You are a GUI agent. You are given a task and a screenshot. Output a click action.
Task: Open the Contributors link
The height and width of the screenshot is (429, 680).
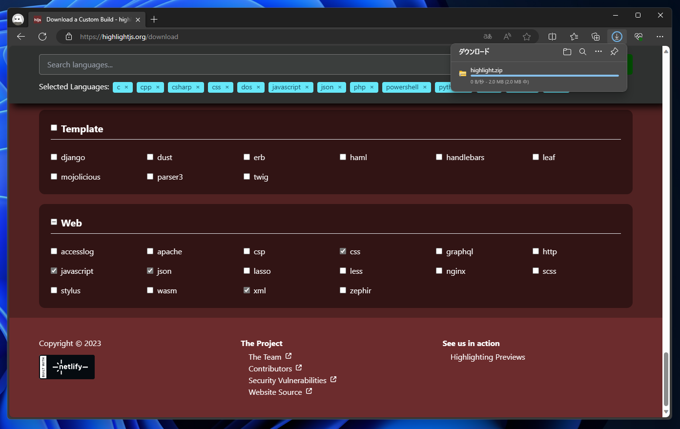click(x=270, y=369)
